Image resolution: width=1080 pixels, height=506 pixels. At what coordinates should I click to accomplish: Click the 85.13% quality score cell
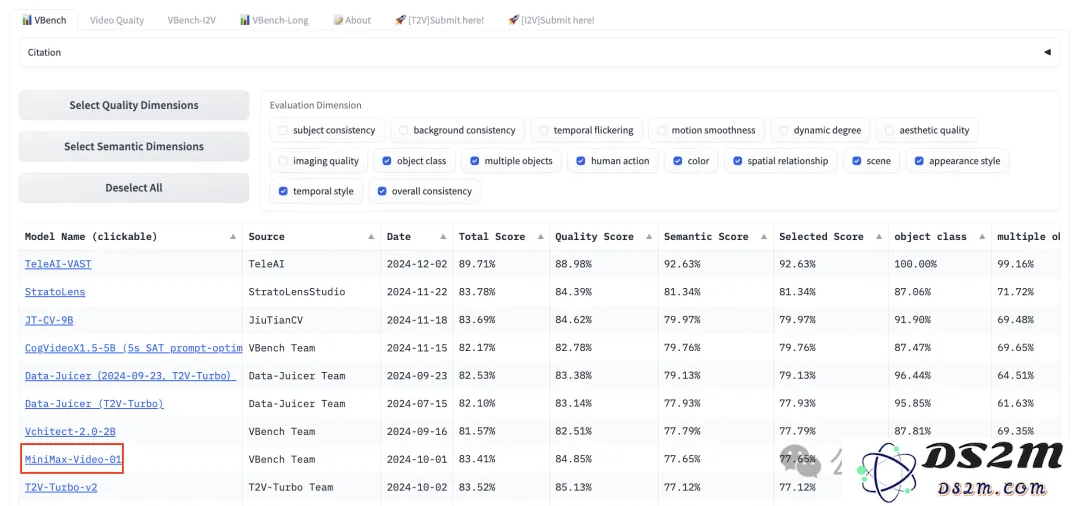click(604, 487)
